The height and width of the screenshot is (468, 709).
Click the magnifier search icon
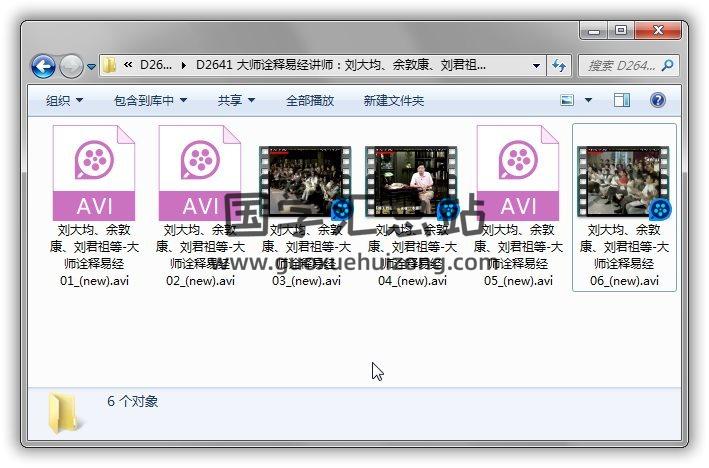[667, 66]
